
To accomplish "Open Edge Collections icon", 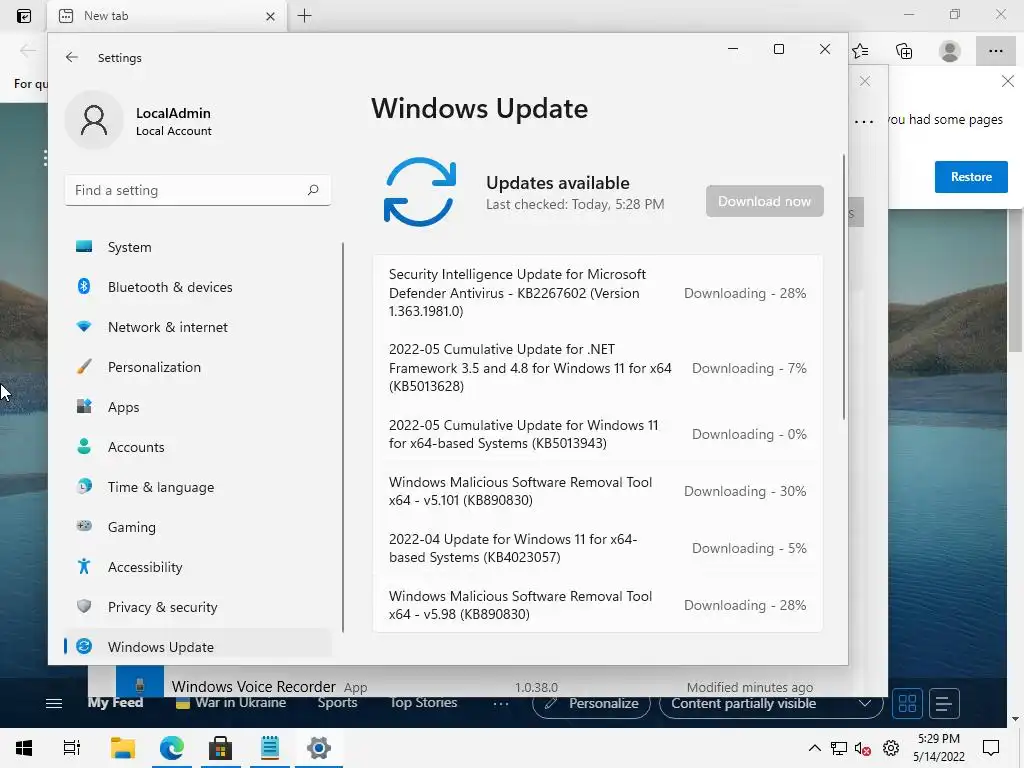I will click(904, 51).
